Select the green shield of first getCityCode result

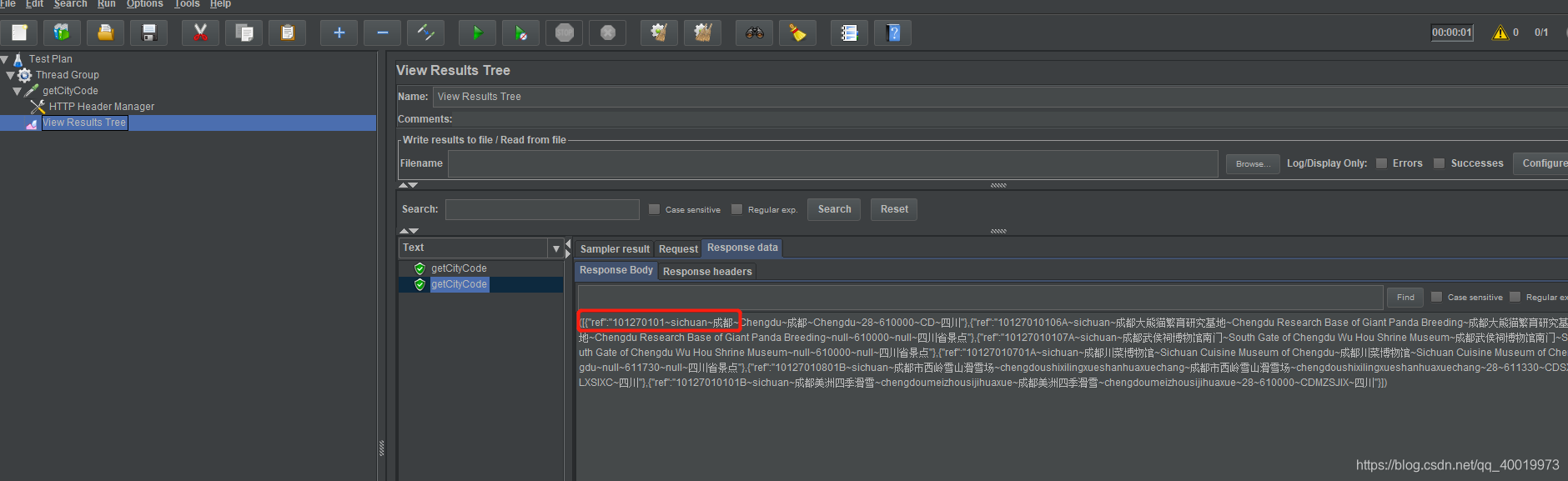[x=420, y=268]
